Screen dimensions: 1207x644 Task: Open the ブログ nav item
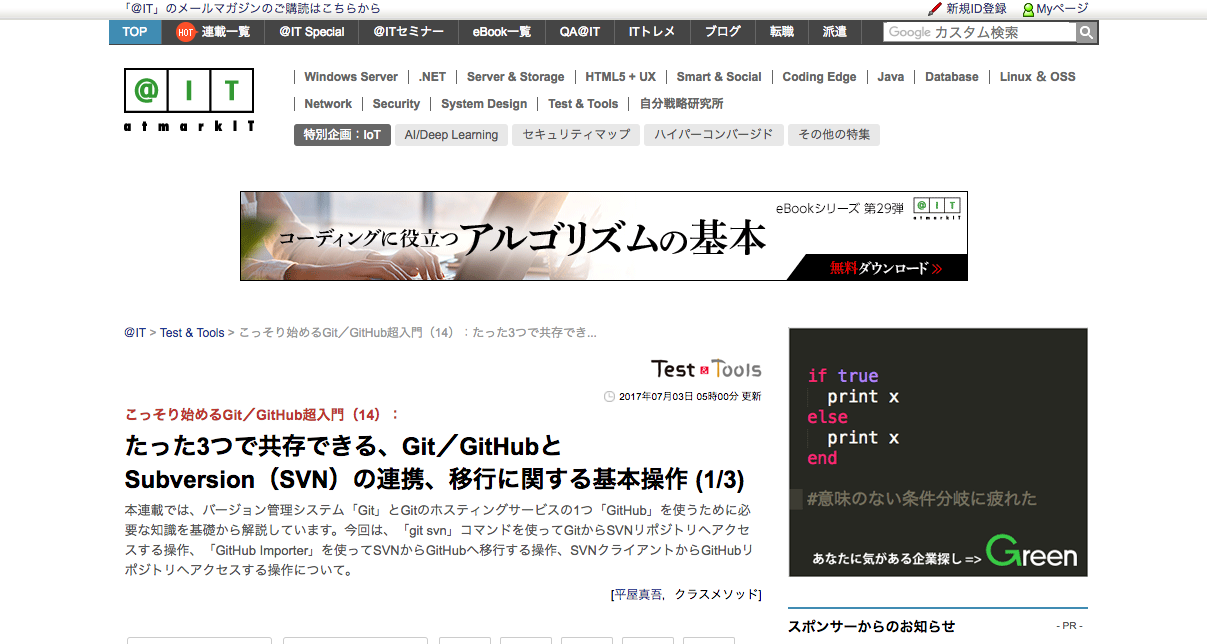(x=722, y=32)
